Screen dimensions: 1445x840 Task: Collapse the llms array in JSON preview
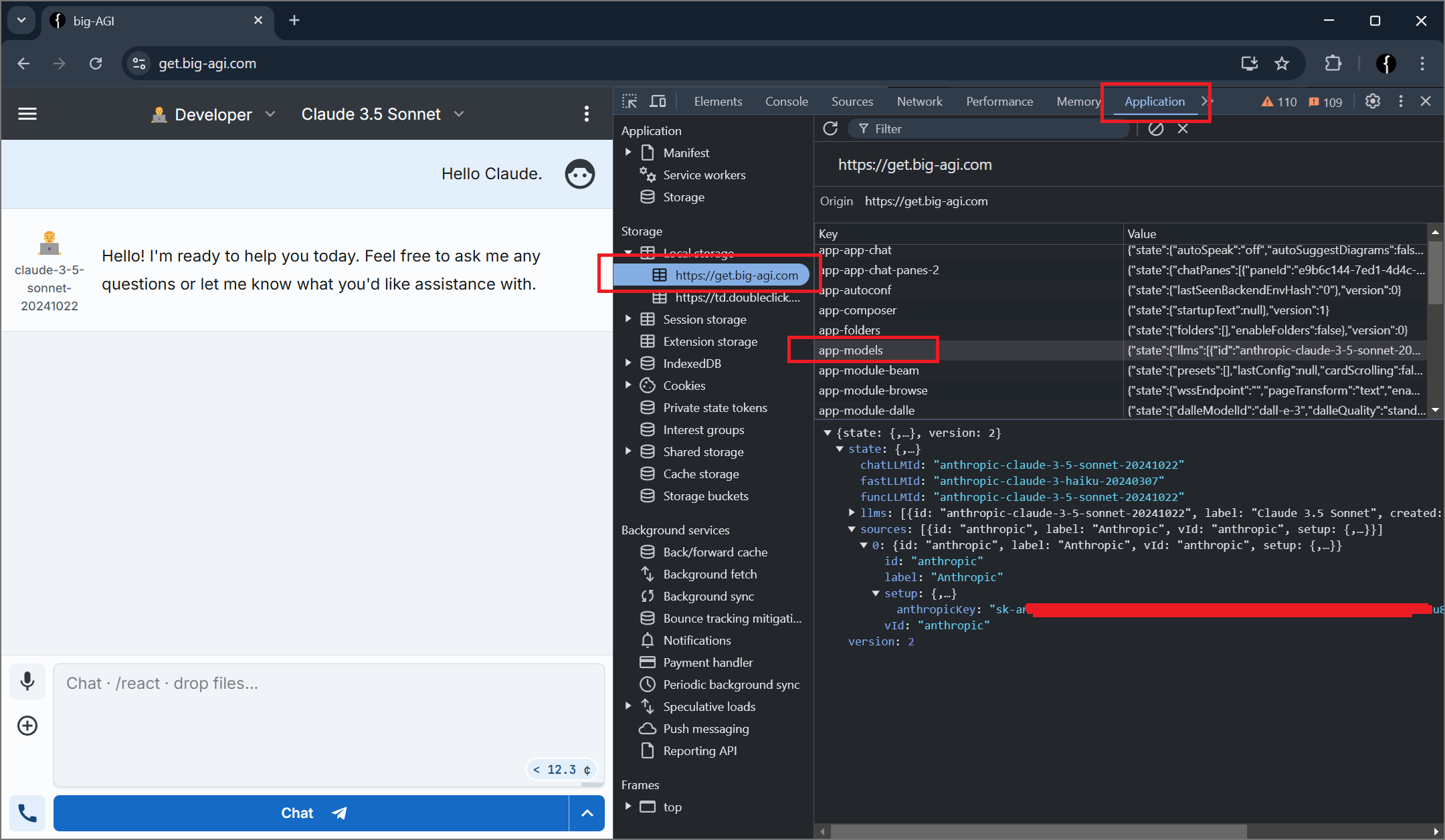point(852,513)
